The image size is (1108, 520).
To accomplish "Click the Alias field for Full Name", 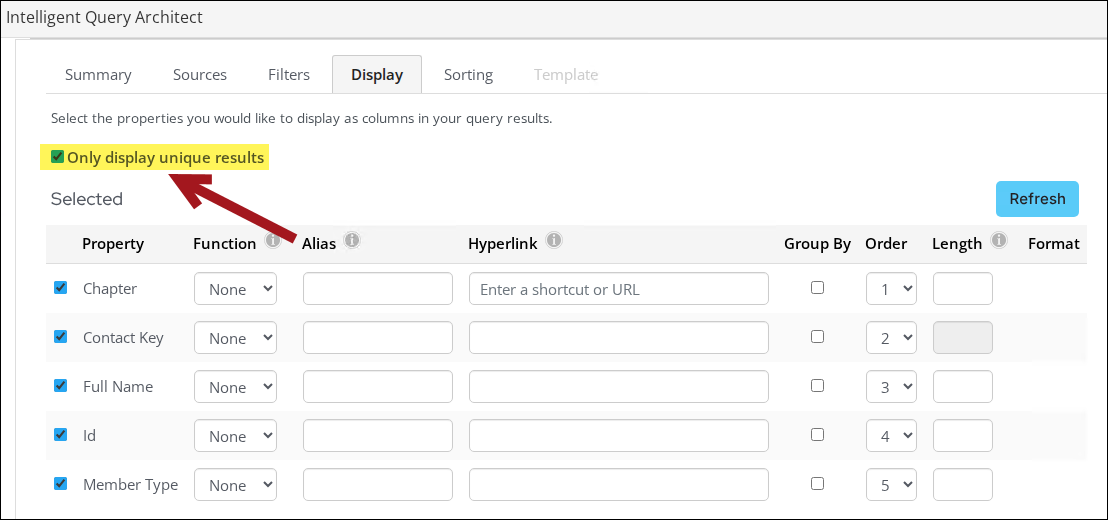I will pos(378,387).
